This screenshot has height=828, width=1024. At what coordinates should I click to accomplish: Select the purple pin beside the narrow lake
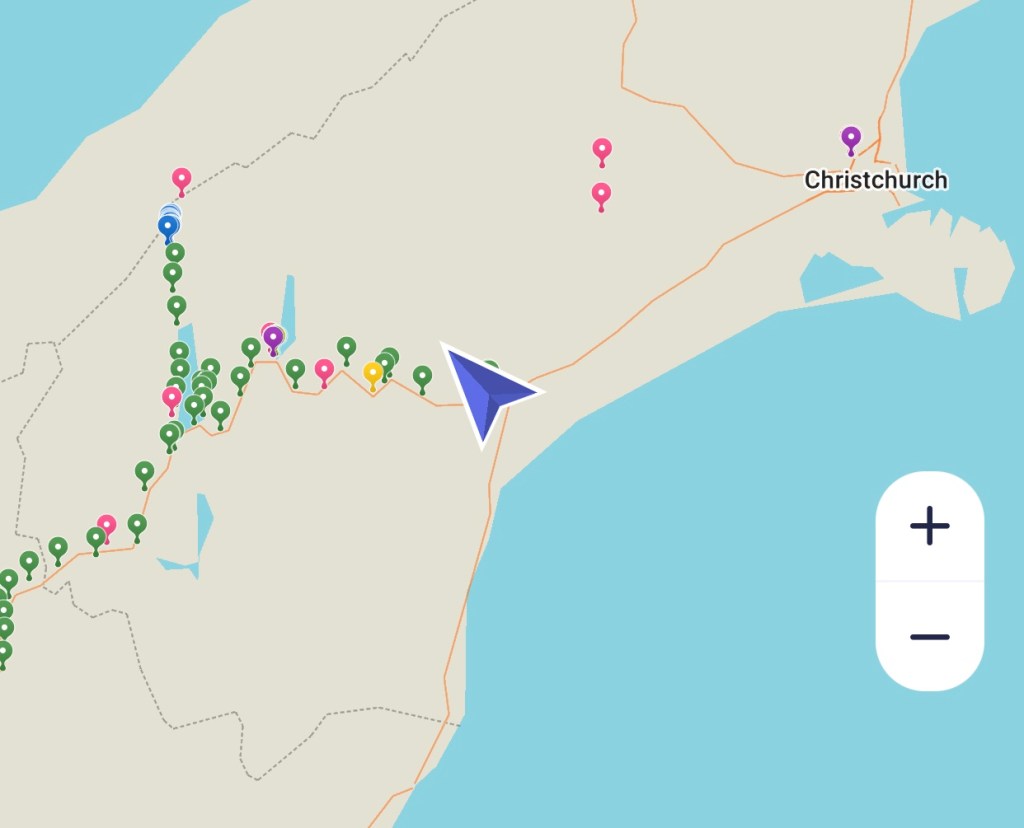pos(273,341)
